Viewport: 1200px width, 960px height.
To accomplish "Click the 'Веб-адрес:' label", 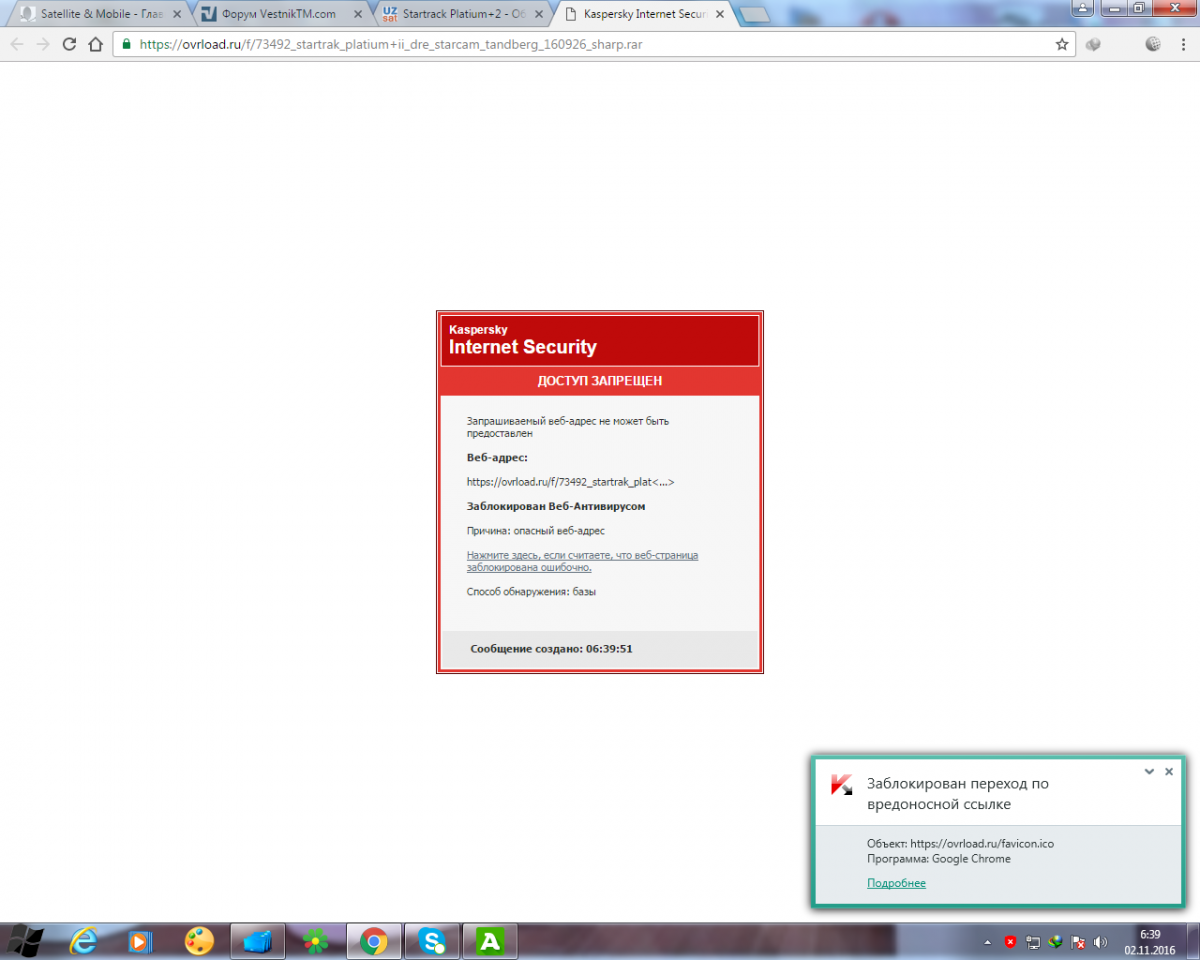I will 497,457.
